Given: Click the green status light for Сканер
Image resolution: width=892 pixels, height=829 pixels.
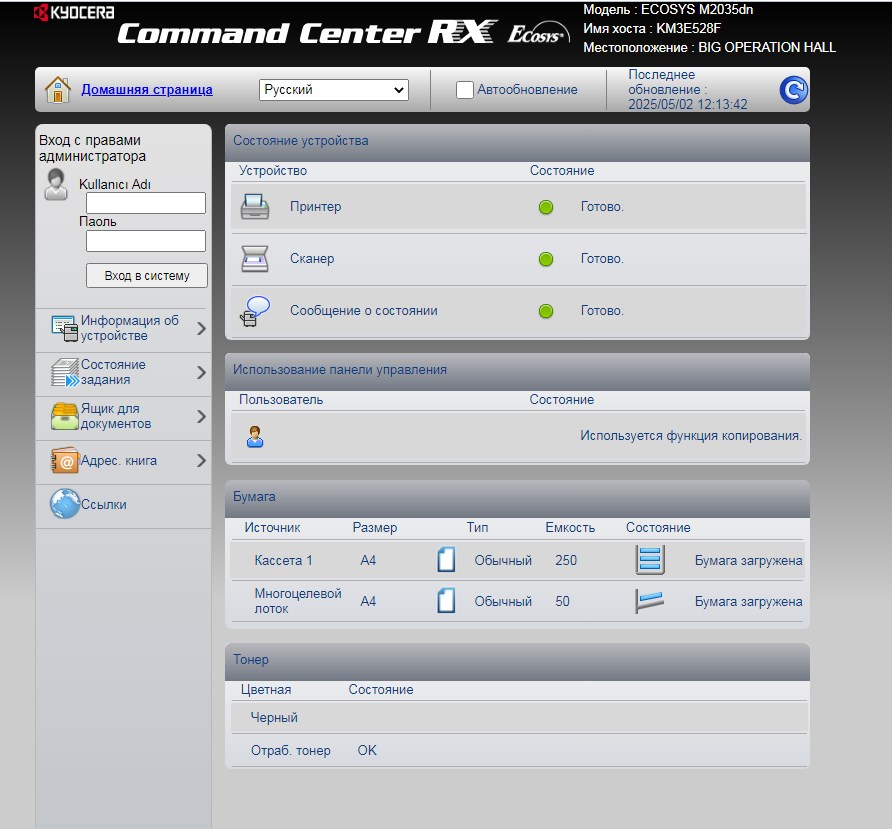Looking at the screenshot, I should [x=546, y=259].
